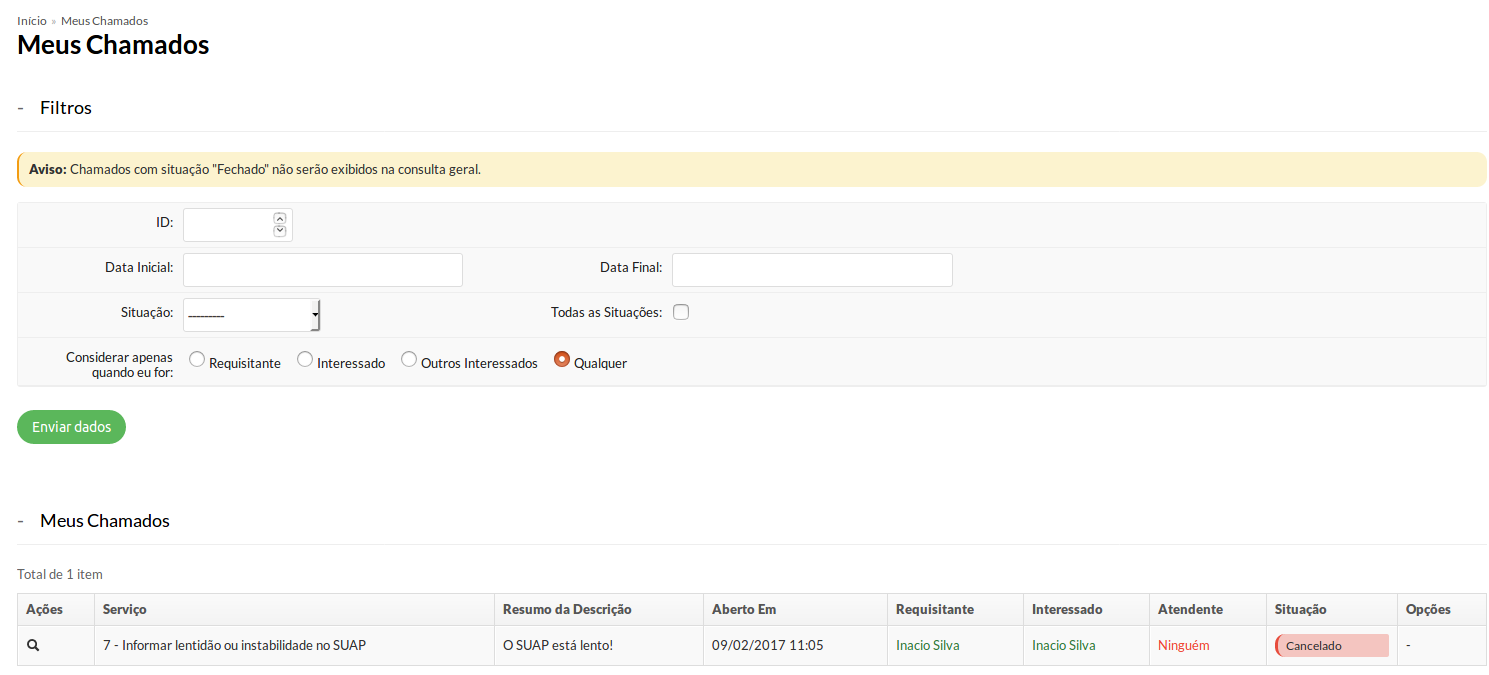Image resolution: width=1489 pixels, height=675 pixels.
Task: Select the Outros Interessados radio option
Action: point(409,360)
